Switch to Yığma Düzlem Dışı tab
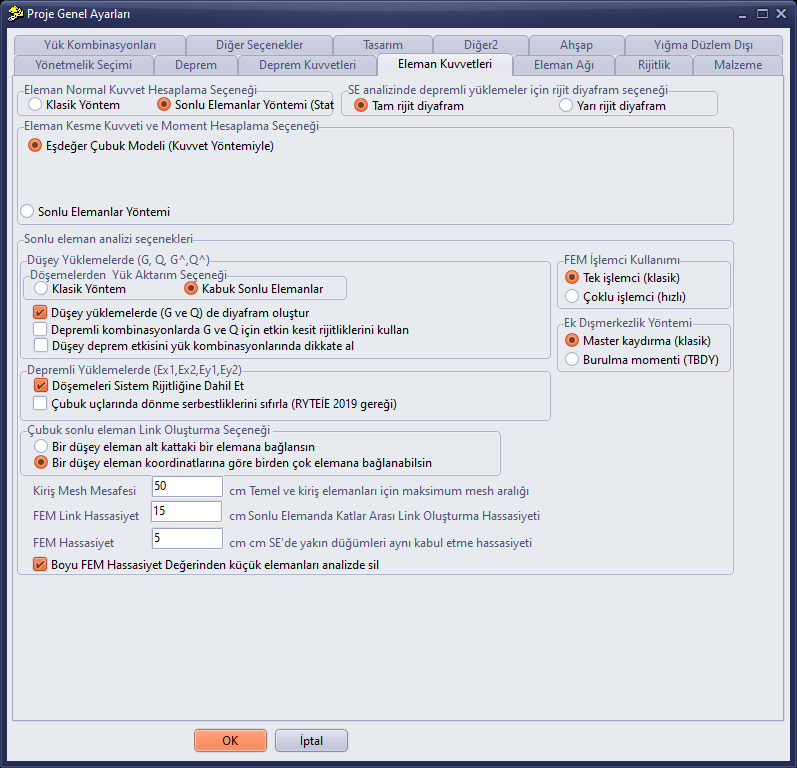This screenshot has height=768, width=797. click(703, 45)
